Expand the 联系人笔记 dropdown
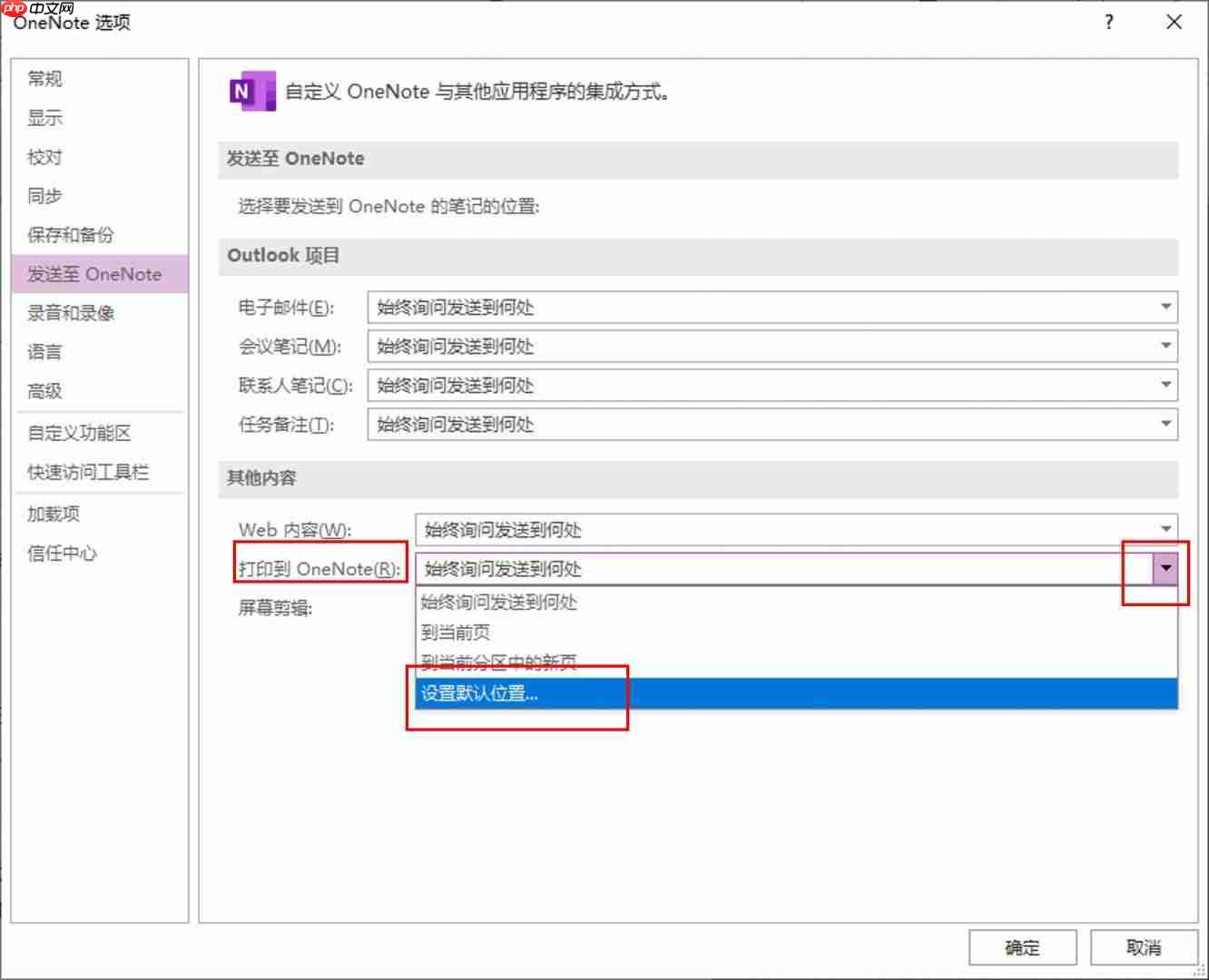Image resolution: width=1209 pixels, height=980 pixels. 1165,385
